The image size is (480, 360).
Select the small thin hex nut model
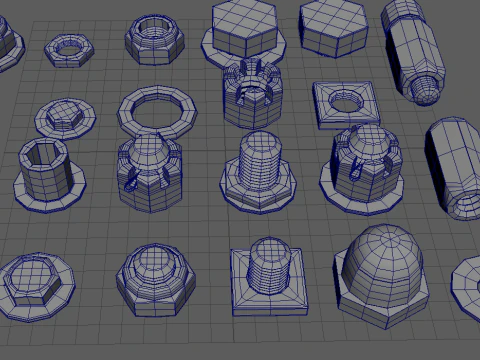69,51
